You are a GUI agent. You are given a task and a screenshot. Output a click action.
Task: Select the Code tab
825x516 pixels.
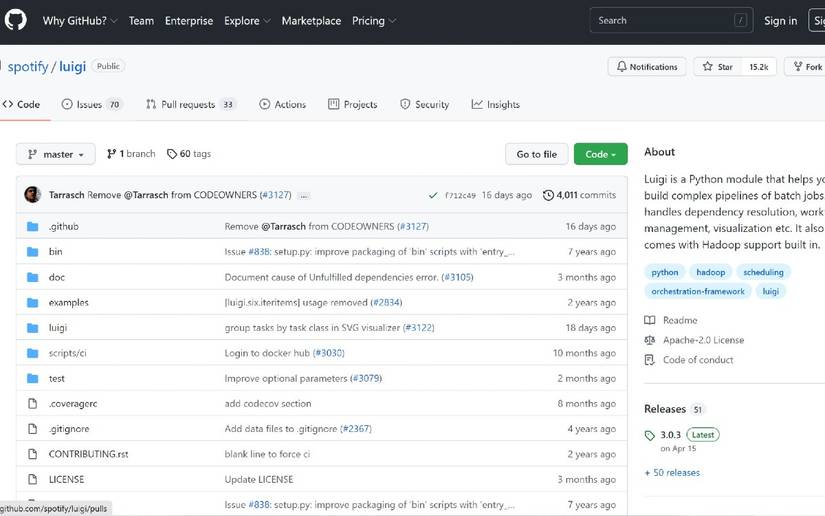(22, 105)
